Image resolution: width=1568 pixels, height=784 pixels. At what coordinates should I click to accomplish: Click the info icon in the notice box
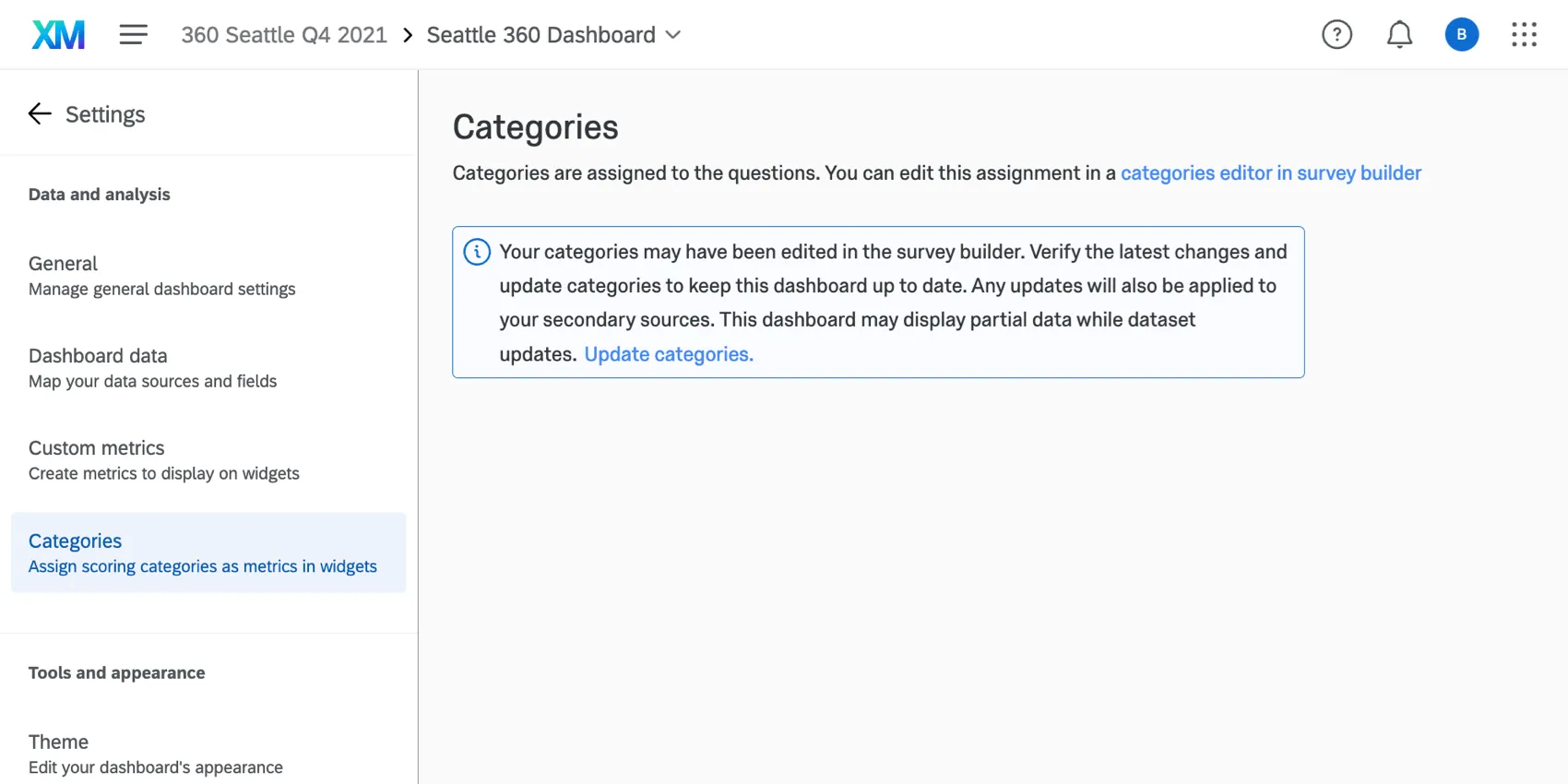(x=477, y=252)
